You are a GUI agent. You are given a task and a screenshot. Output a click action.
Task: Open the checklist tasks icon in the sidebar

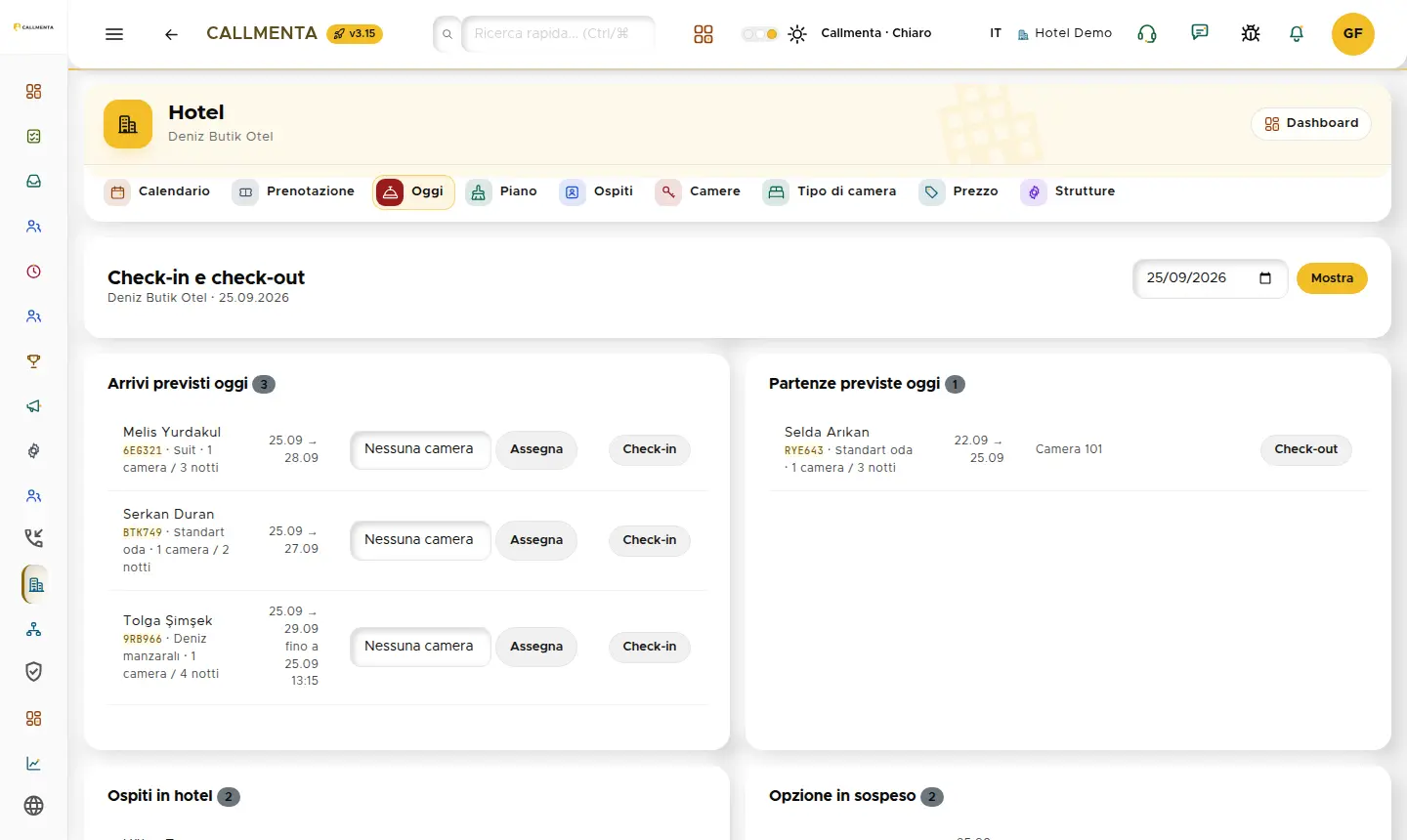(x=34, y=137)
